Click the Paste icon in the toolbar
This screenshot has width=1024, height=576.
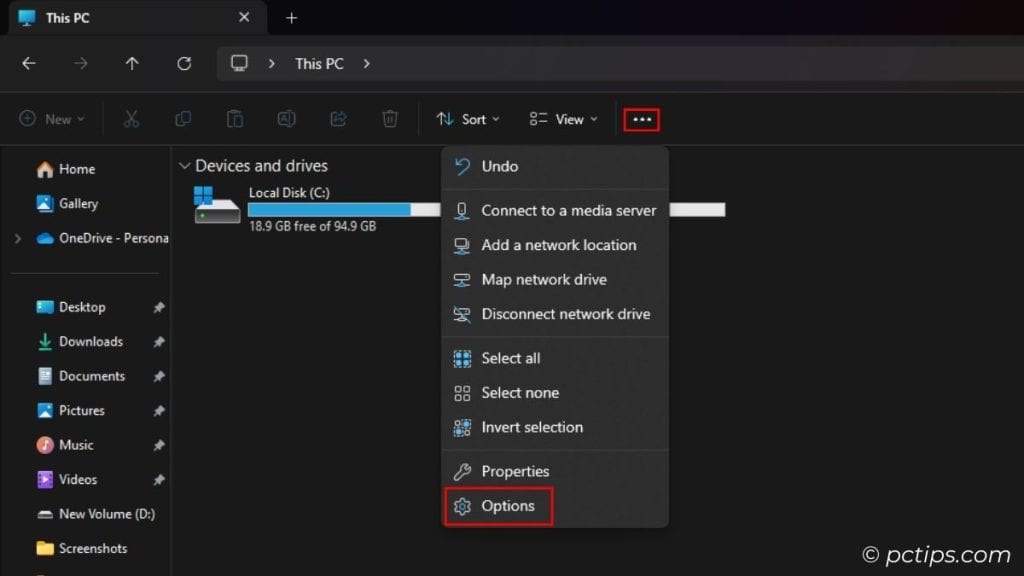235,119
